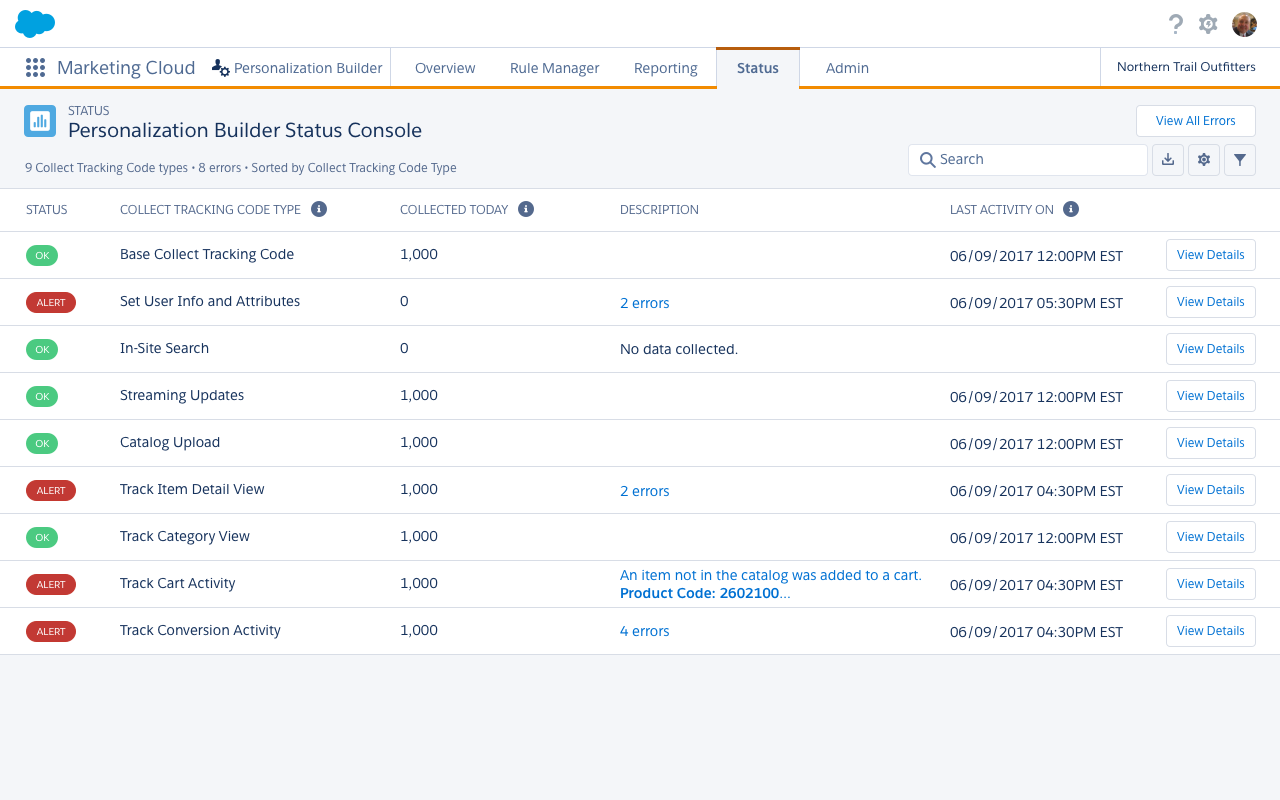Sort by Last Activity On header text
The width and height of the screenshot is (1280, 800).
pyautogui.click(x=1002, y=210)
